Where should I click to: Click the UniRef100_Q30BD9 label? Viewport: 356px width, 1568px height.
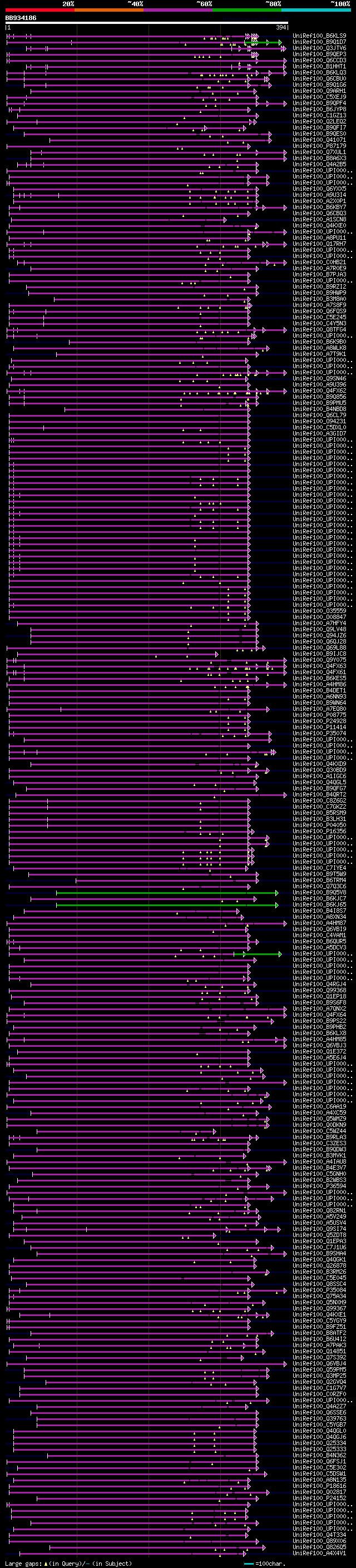[319, 770]
